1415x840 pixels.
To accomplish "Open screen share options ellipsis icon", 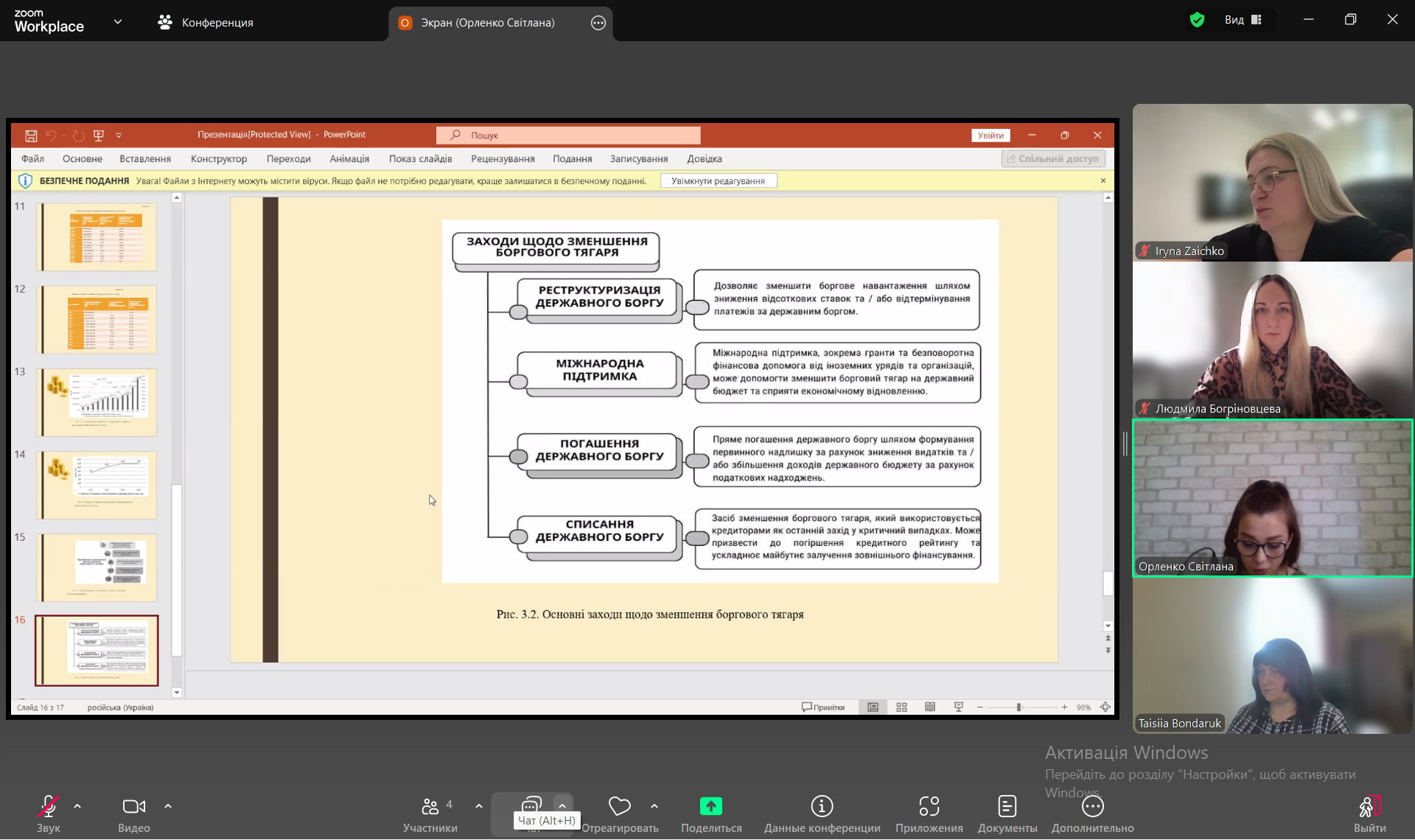I will (598, 23).
